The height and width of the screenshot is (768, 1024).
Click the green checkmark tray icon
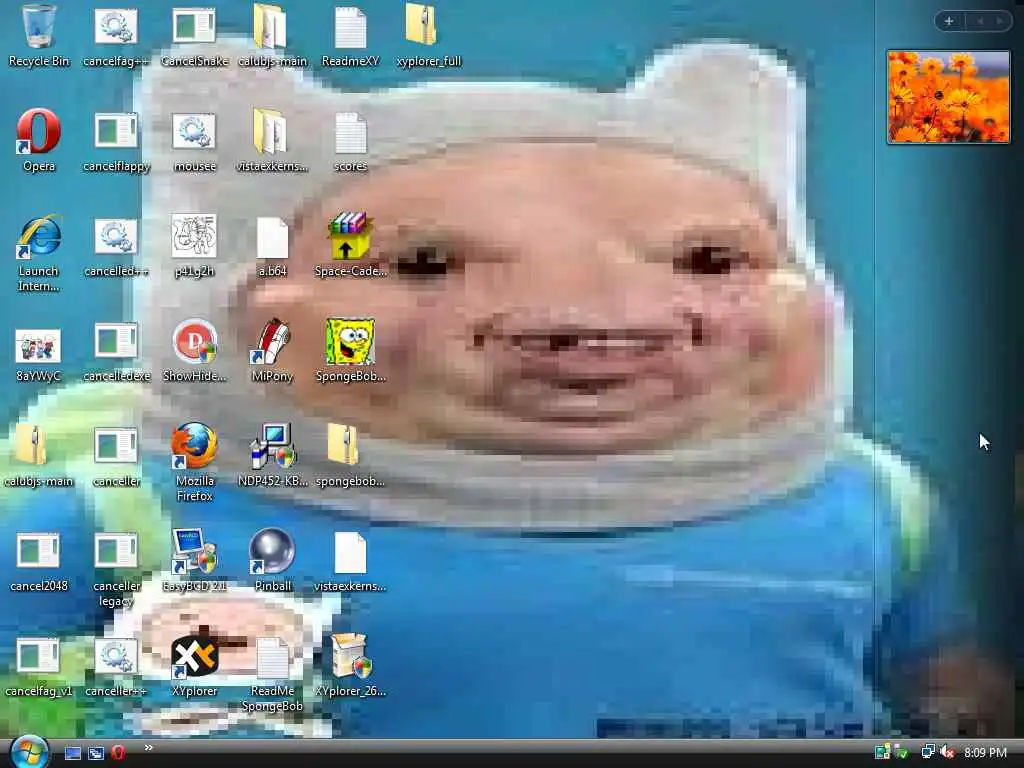pyautogui.click(x=902, y=752)
